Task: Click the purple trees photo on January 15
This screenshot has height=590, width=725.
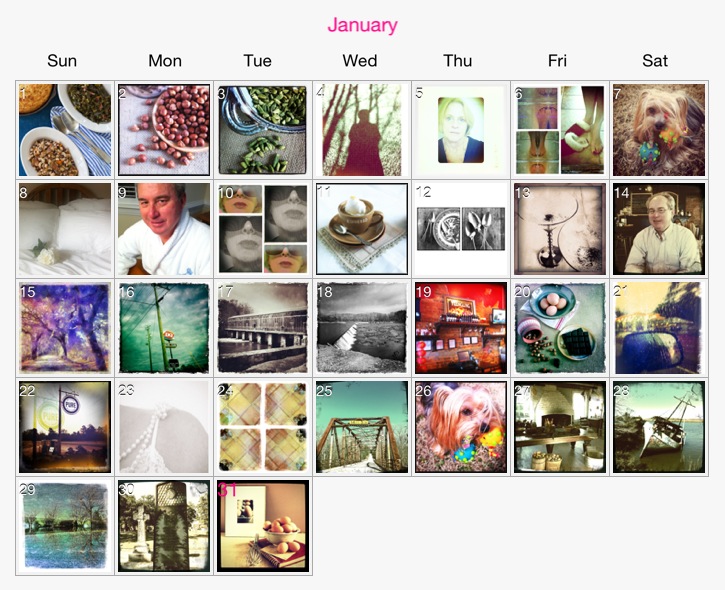Action: point(65,328)
